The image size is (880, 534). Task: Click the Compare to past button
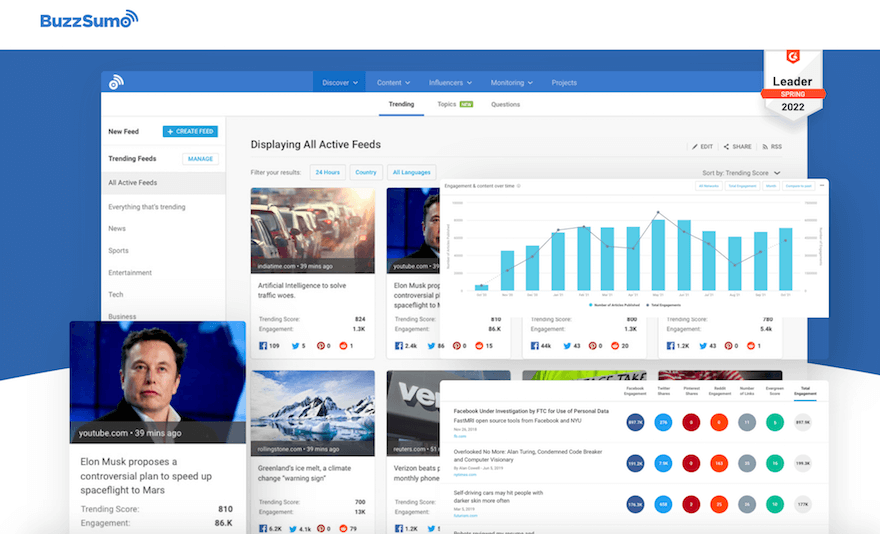(799, 186)
